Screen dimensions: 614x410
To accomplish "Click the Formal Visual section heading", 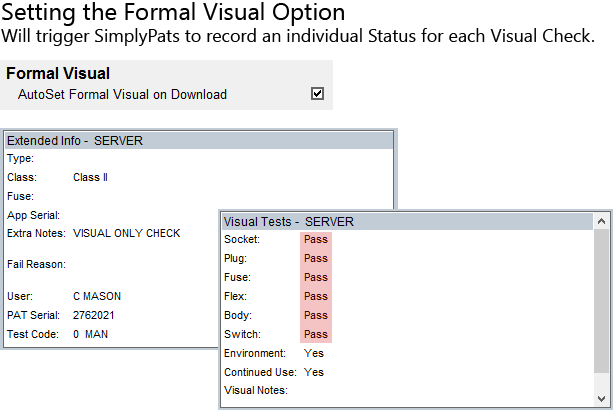I will pos(58,74).
